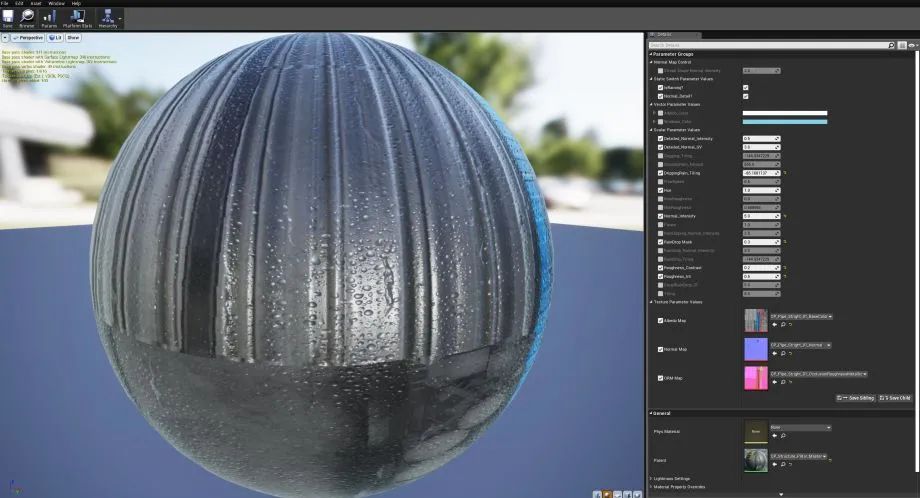Collapse Texture Parameter Values group
This screenshot has height=498, width=920.
coord(651,302)
